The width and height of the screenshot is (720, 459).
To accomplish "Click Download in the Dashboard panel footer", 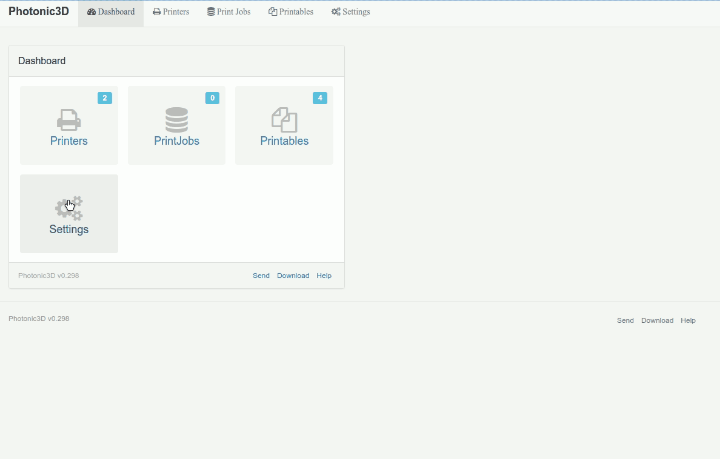I will point(293,275).
